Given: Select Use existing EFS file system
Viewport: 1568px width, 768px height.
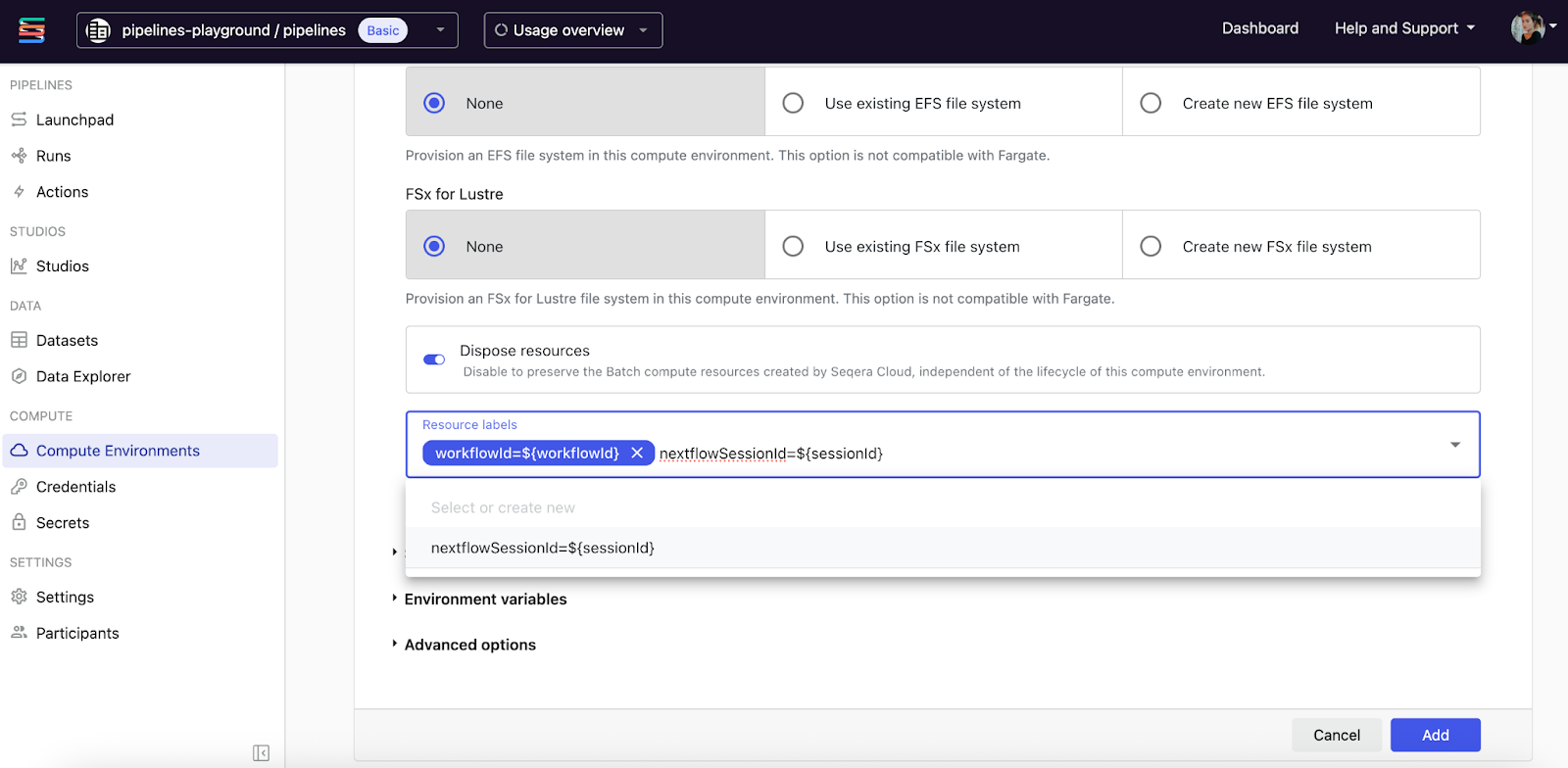Looking at the screenshot, I should click(794, 103).
